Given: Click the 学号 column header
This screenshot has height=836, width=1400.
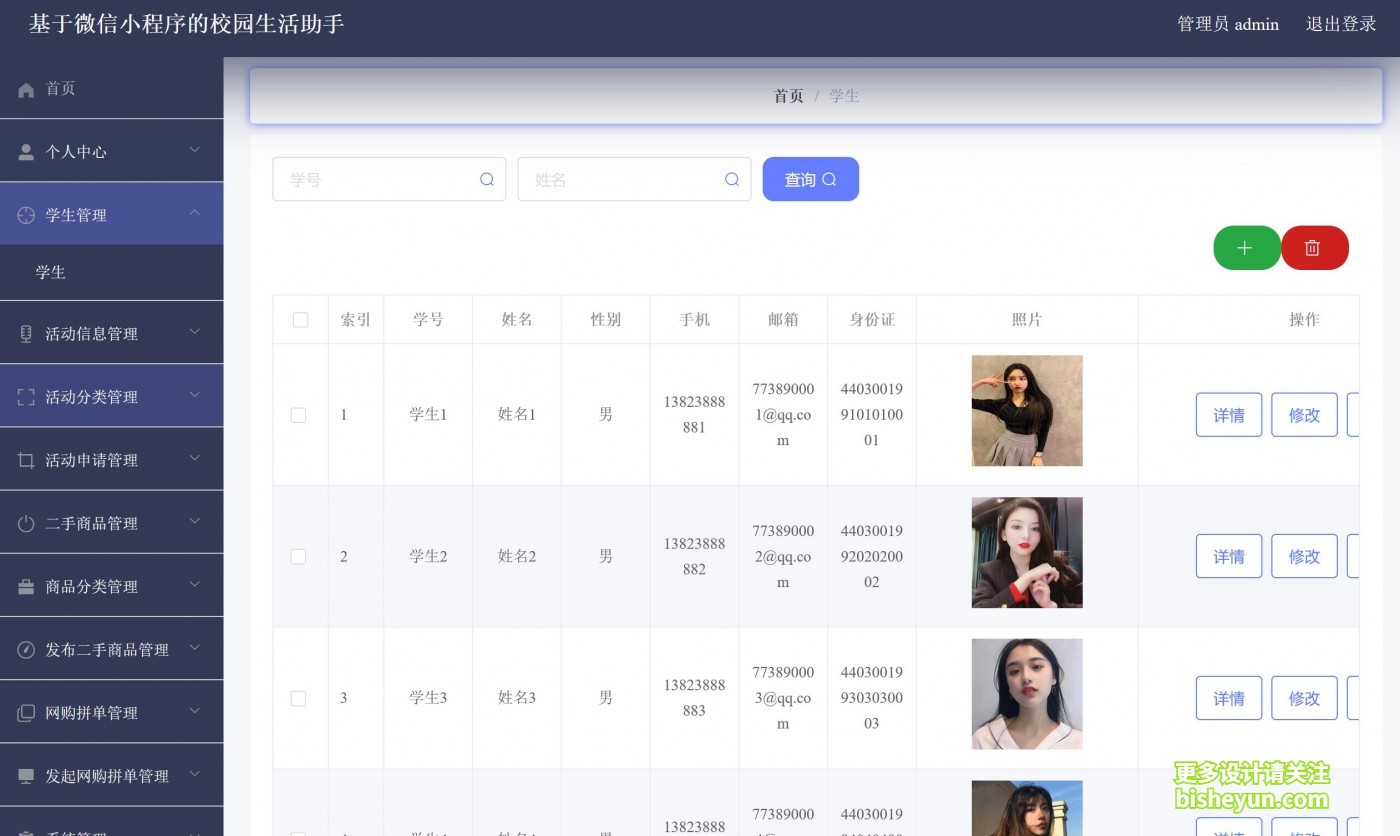Looking at the screenshot, I should coord(428,320).
